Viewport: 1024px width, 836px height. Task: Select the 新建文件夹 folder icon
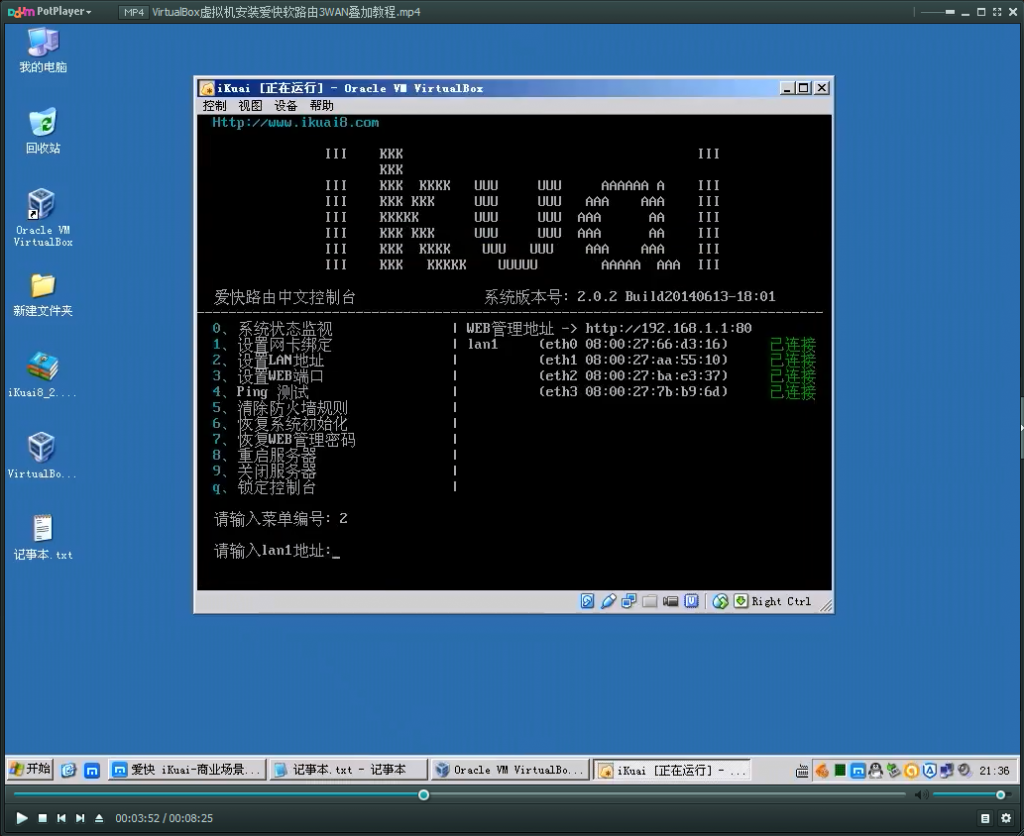43,295
